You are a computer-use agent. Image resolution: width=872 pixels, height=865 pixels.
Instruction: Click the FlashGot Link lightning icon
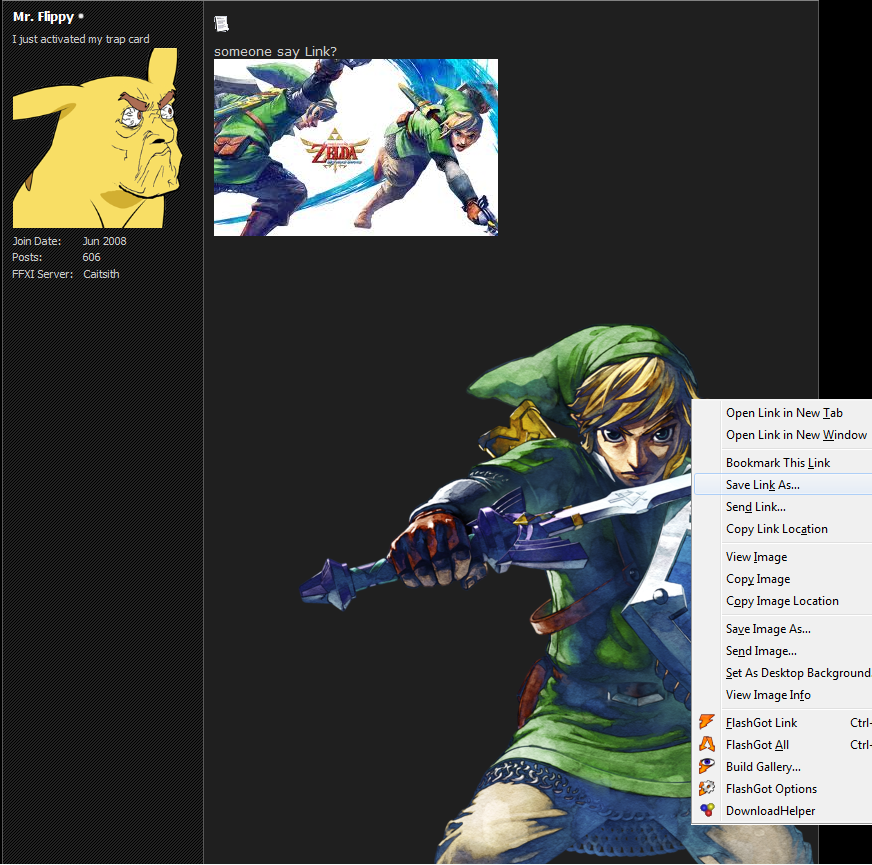tap(706, 722)
